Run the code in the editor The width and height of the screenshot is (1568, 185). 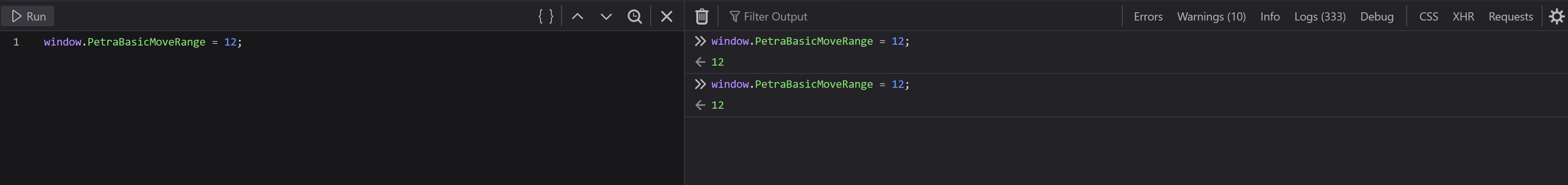click(x=28, y=16)
